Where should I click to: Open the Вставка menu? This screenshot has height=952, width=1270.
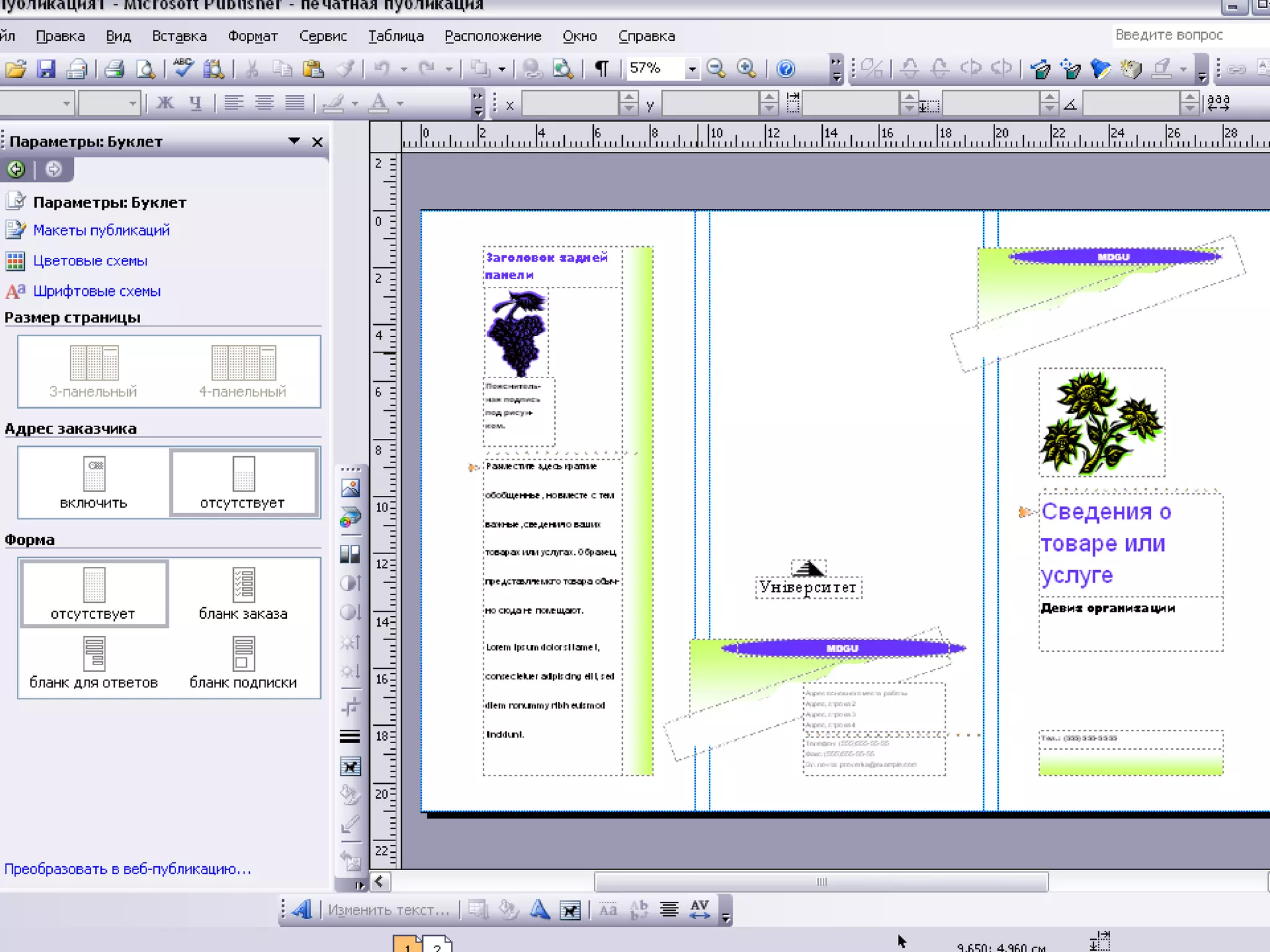179,36
